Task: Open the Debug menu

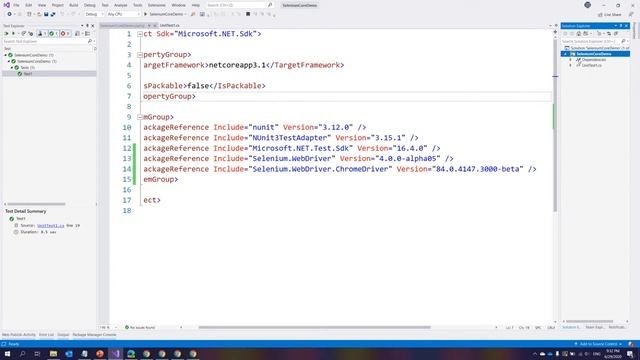Action: coord(89,5)
